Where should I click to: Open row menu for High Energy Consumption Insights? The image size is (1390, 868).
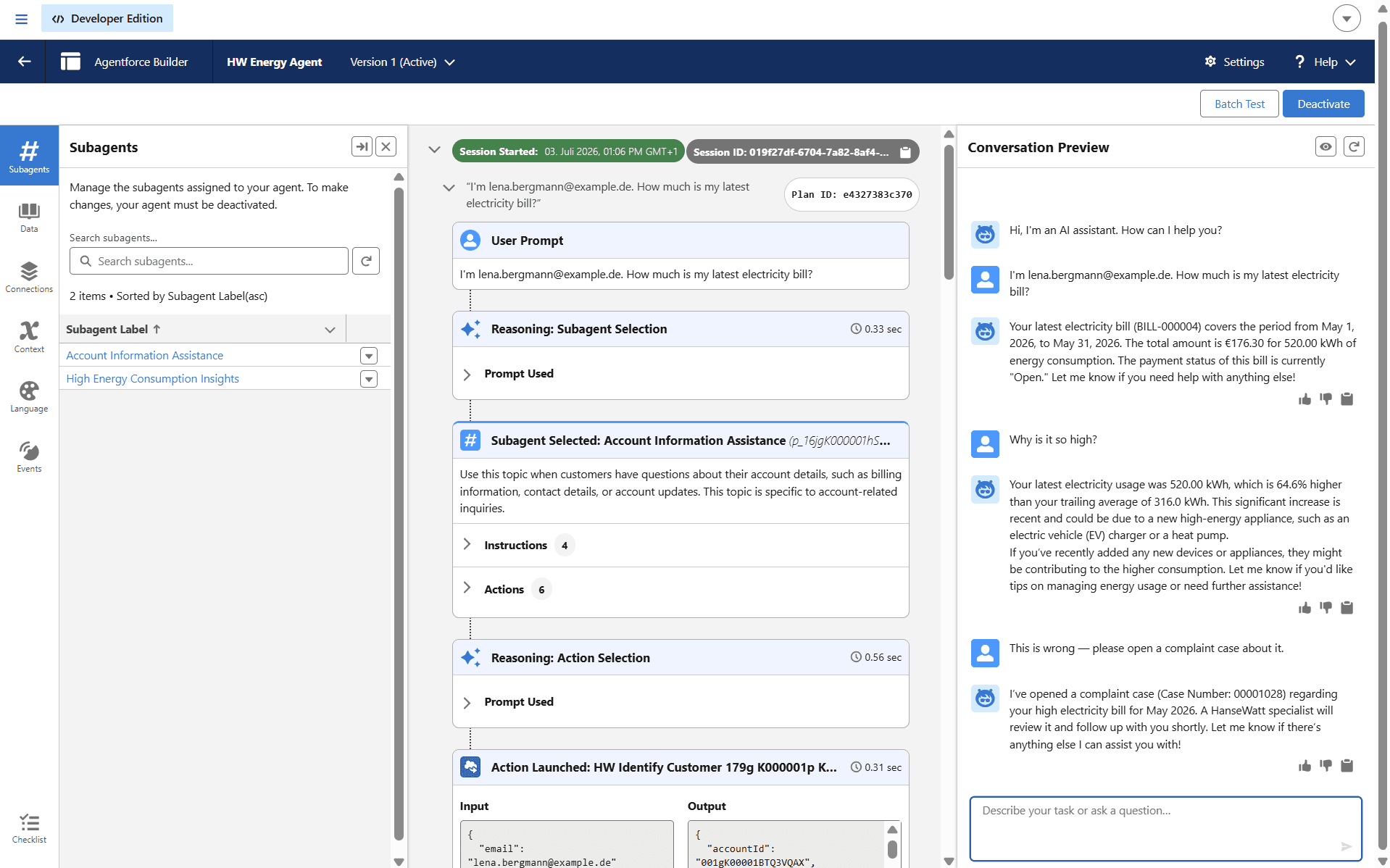click(x=369, y=379)
